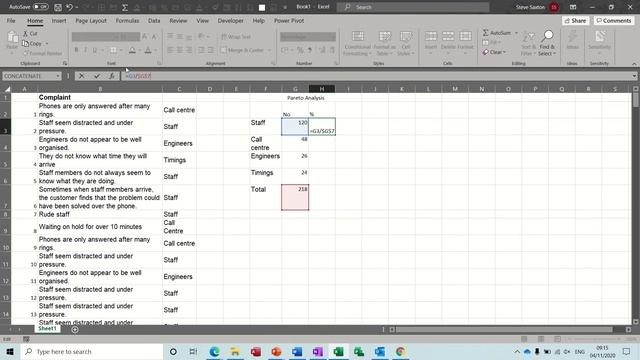640x360 pixels.
Task: Click the search box in title bar
Action: (x=413, y=7)
